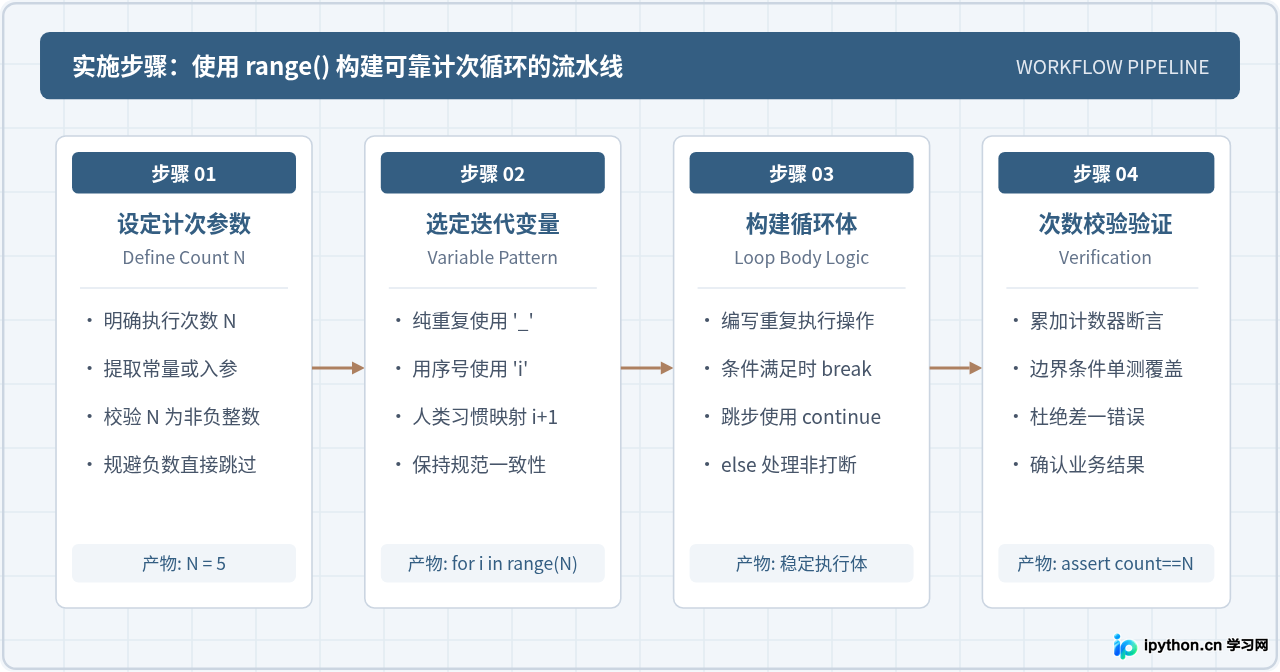Screen dimensions: 1280x672
Task: Click the bullet '纯重复使用 '_''
Action: (x=472, y=321)
